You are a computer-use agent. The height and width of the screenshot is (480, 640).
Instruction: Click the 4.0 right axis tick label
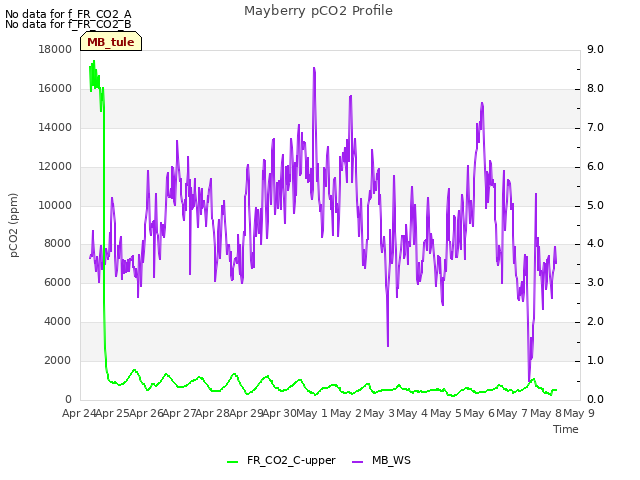595,244
